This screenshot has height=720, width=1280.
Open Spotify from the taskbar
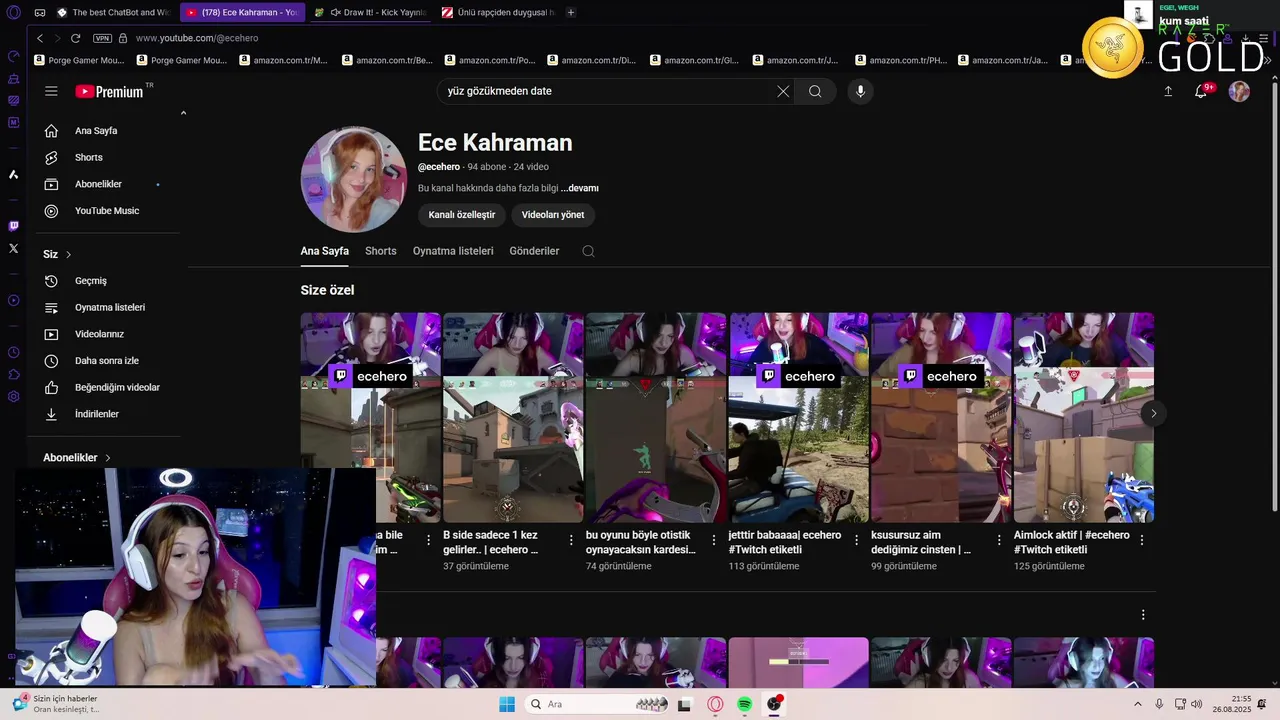coord(745,704)
